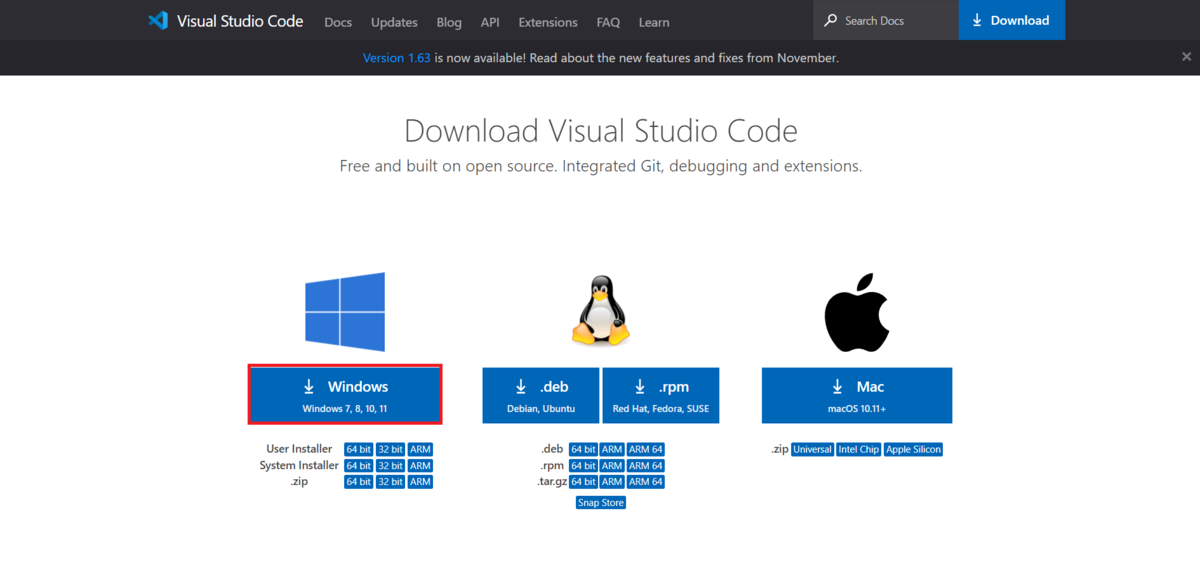Download the .rpm Red Hat, Fedora, SUSE package
Image resolution: width=1200 pixels, height=572 pixels.
pos(660,395)
